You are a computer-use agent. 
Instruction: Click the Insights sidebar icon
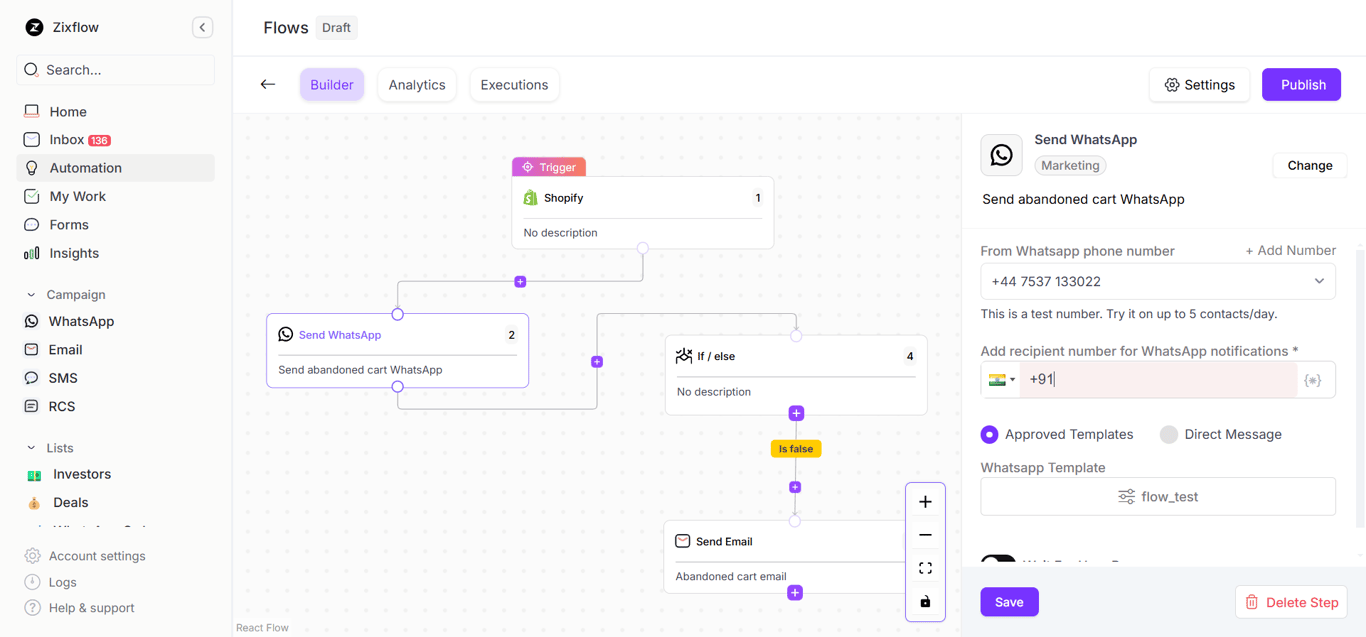point(31,253)
